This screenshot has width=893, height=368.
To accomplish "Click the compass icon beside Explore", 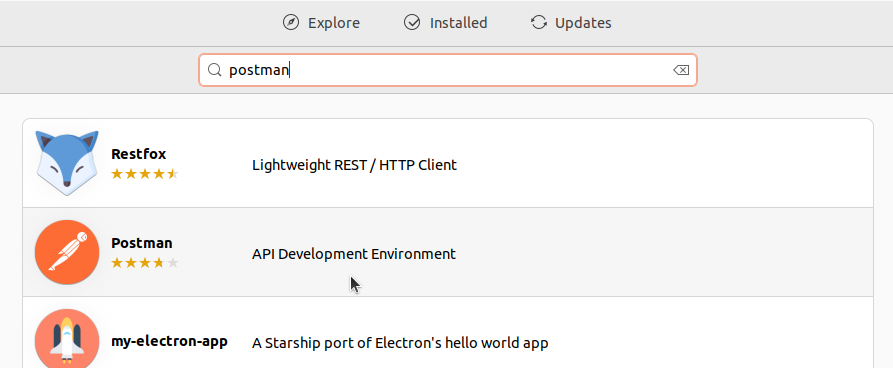I will point(291,23).
